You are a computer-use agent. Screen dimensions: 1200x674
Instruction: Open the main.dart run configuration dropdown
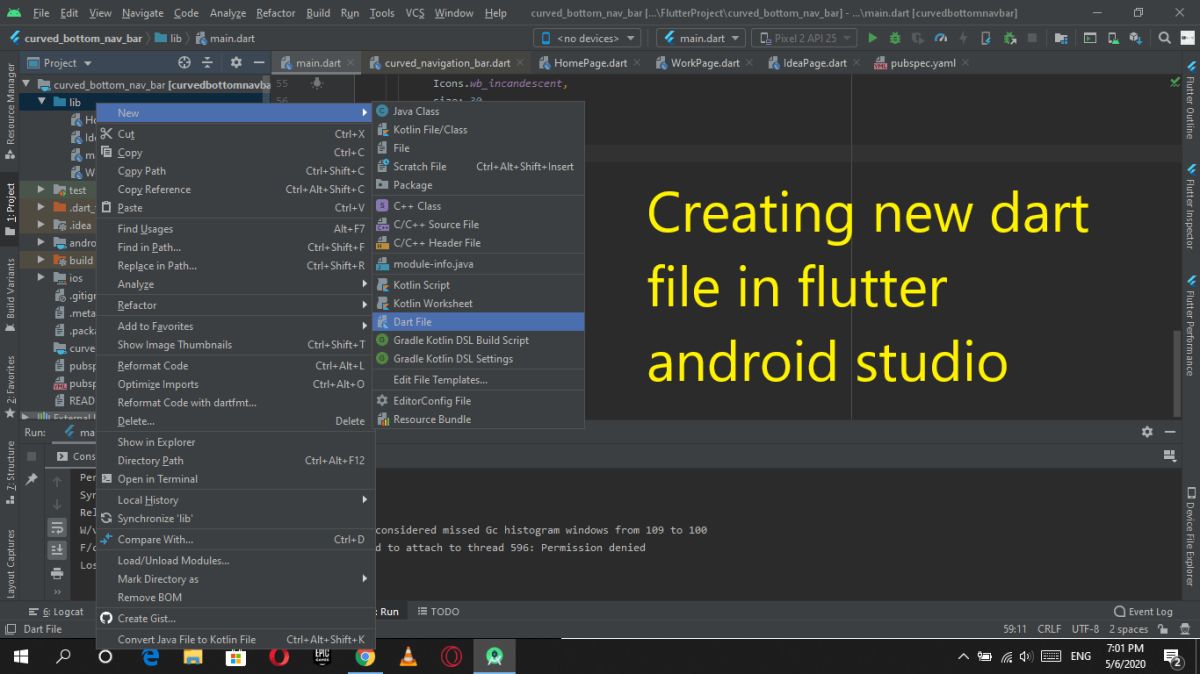click(x=701, y=38)
